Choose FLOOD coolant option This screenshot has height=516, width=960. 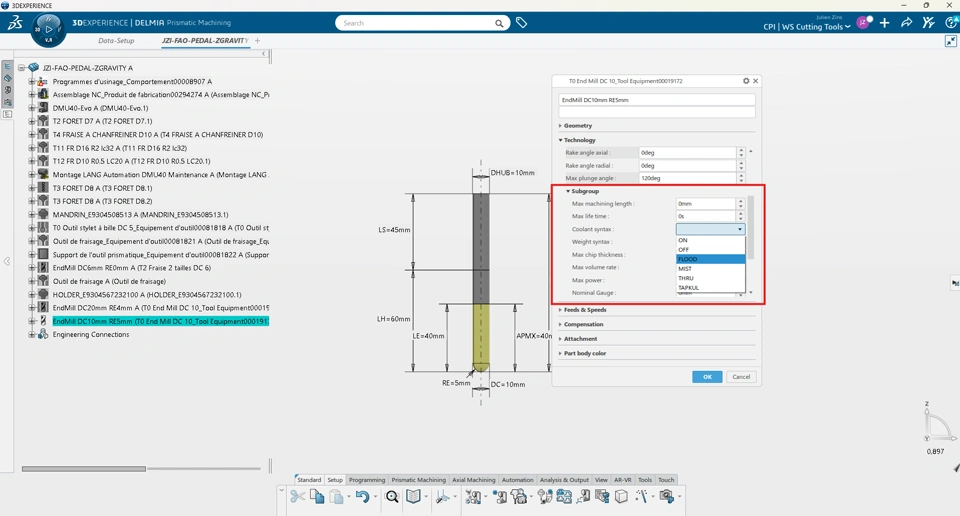[710, 260]
